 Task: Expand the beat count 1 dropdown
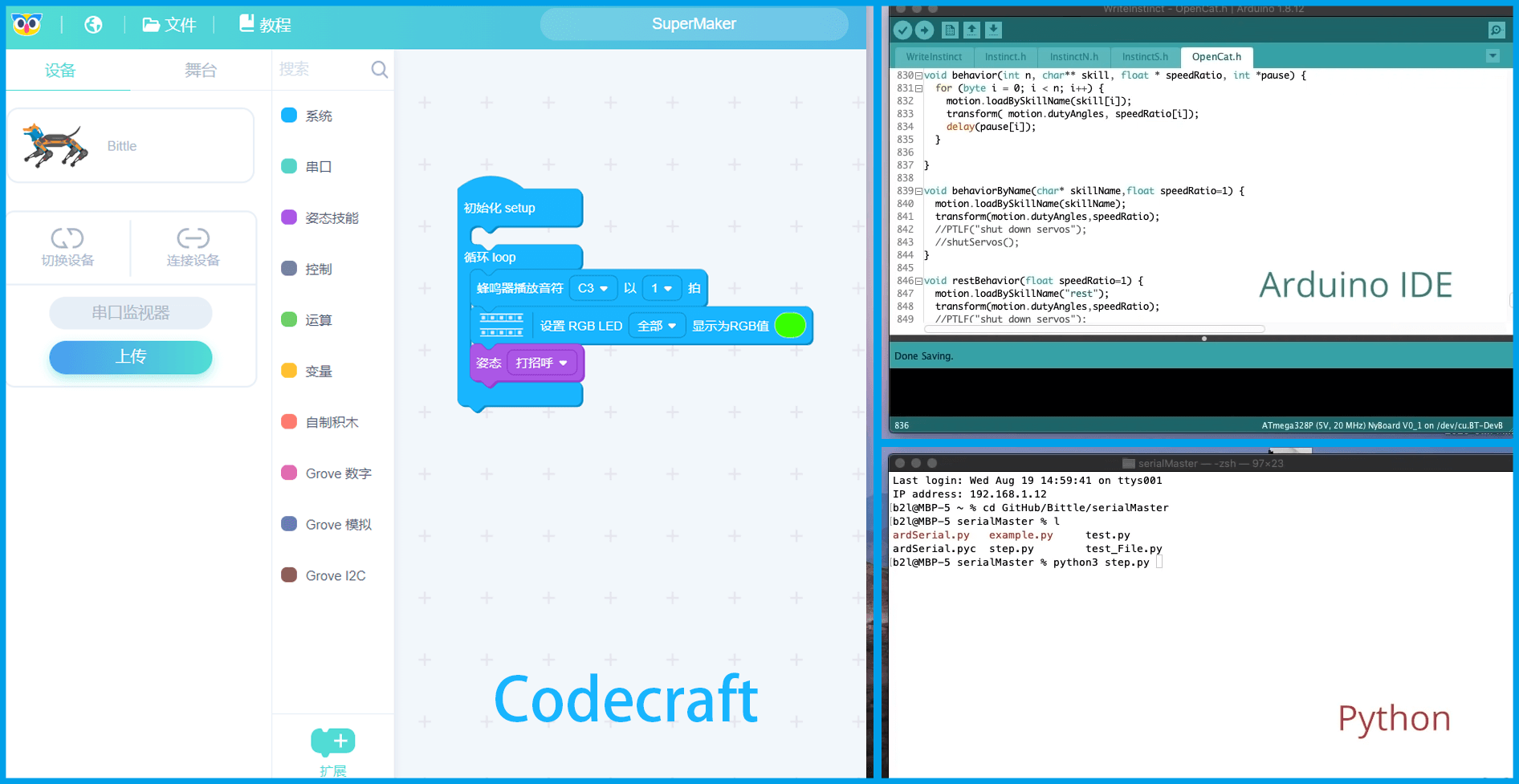pos(662,288)
